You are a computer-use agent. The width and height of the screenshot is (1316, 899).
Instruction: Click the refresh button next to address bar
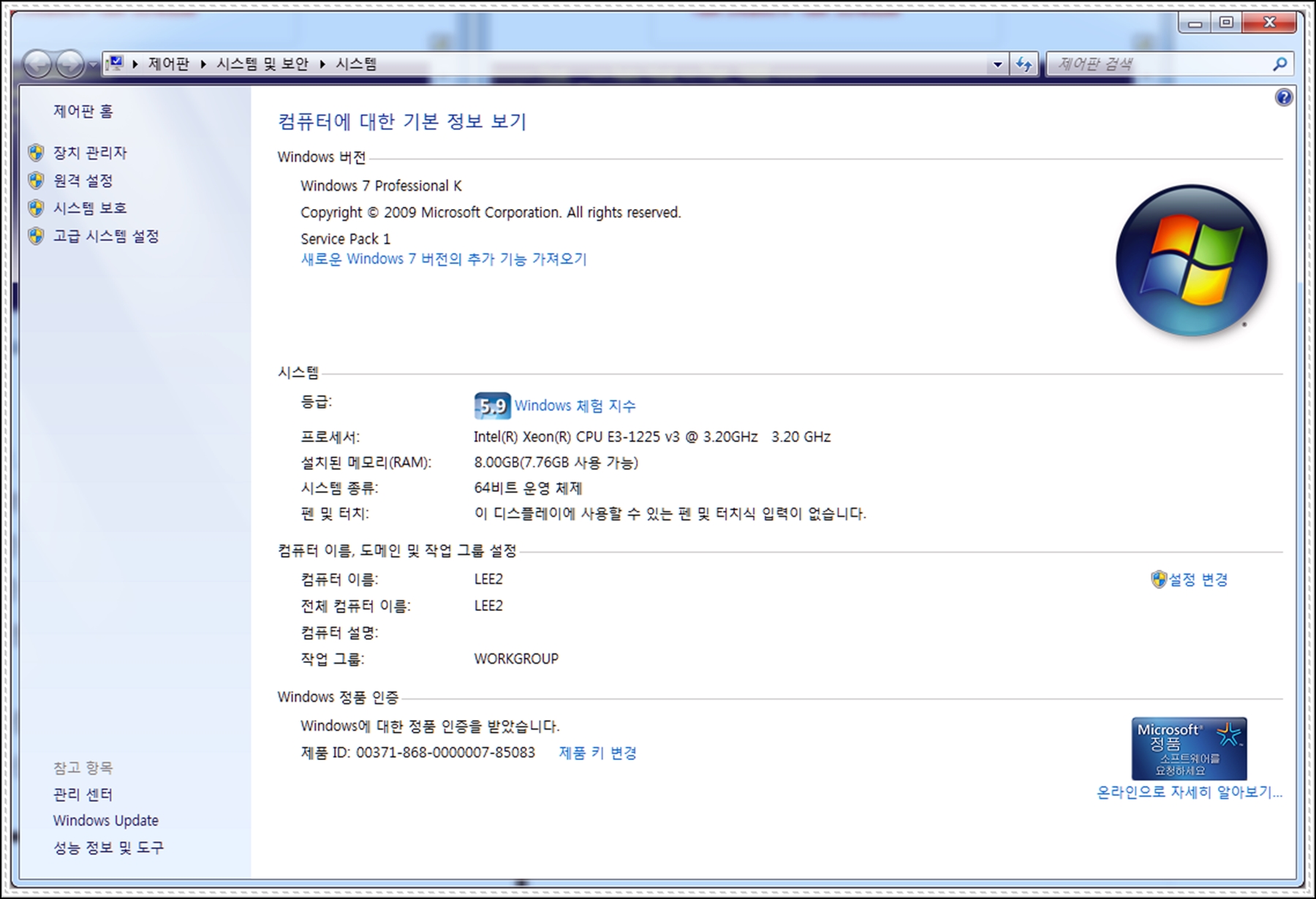pyautogui.click(x=1024, y=64)
